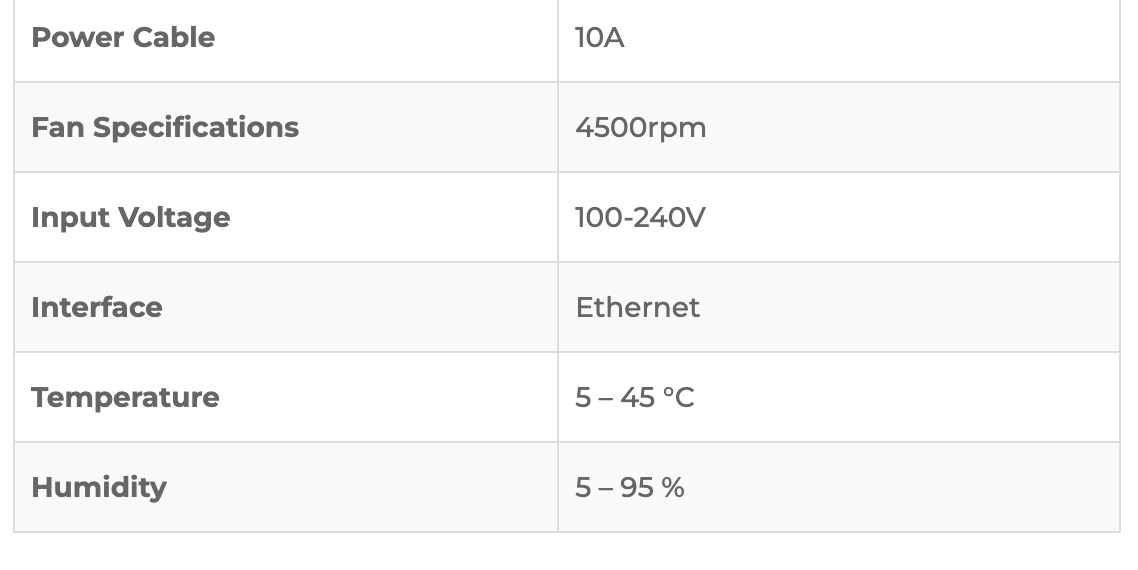Select the 100-240V value
1138x570 pixels.
click(639, 217)
